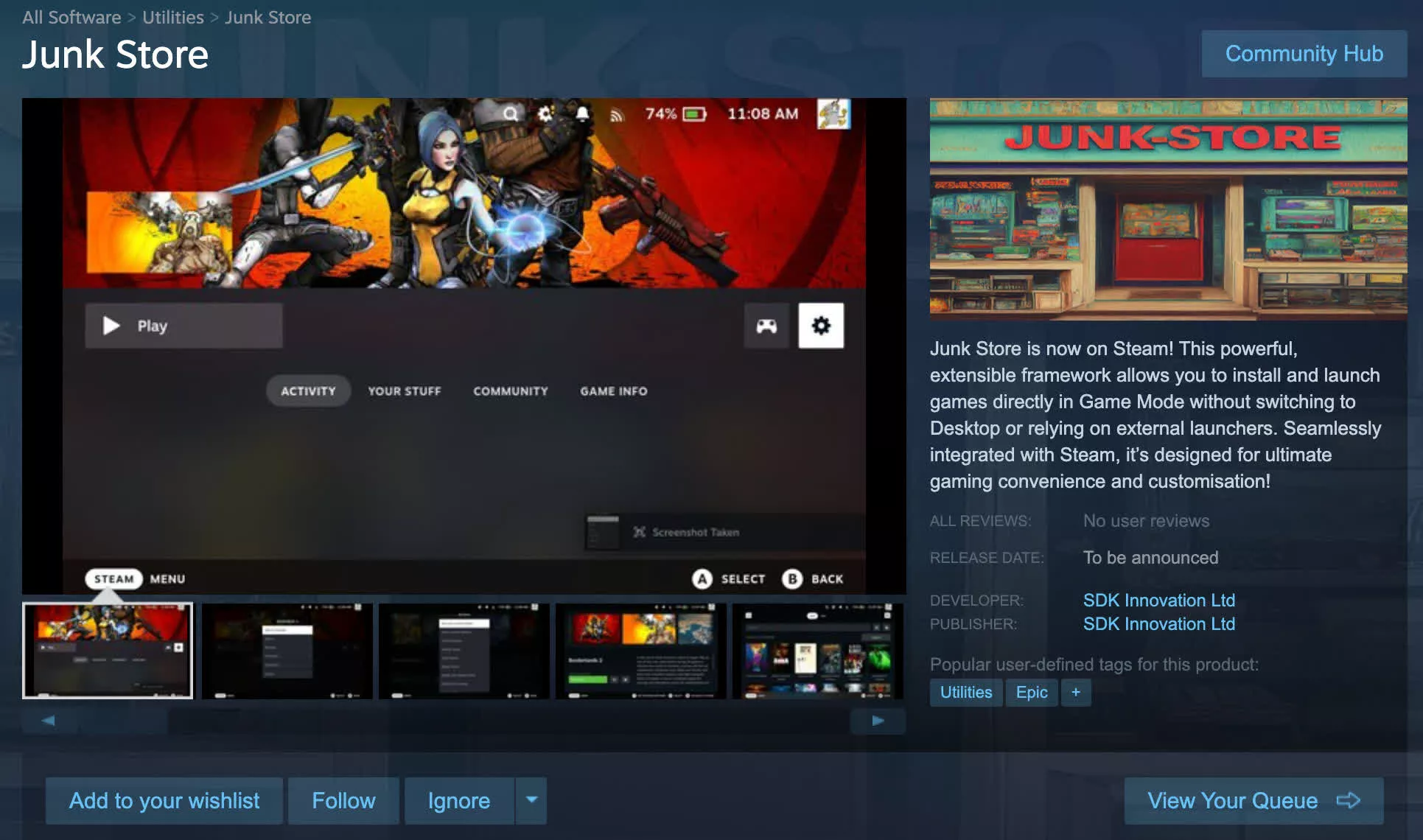The height and width of the screenshot is (840, 1423).
Task: Select the fourth screenshot thumbnail
Action: click(x=640, y=651)
